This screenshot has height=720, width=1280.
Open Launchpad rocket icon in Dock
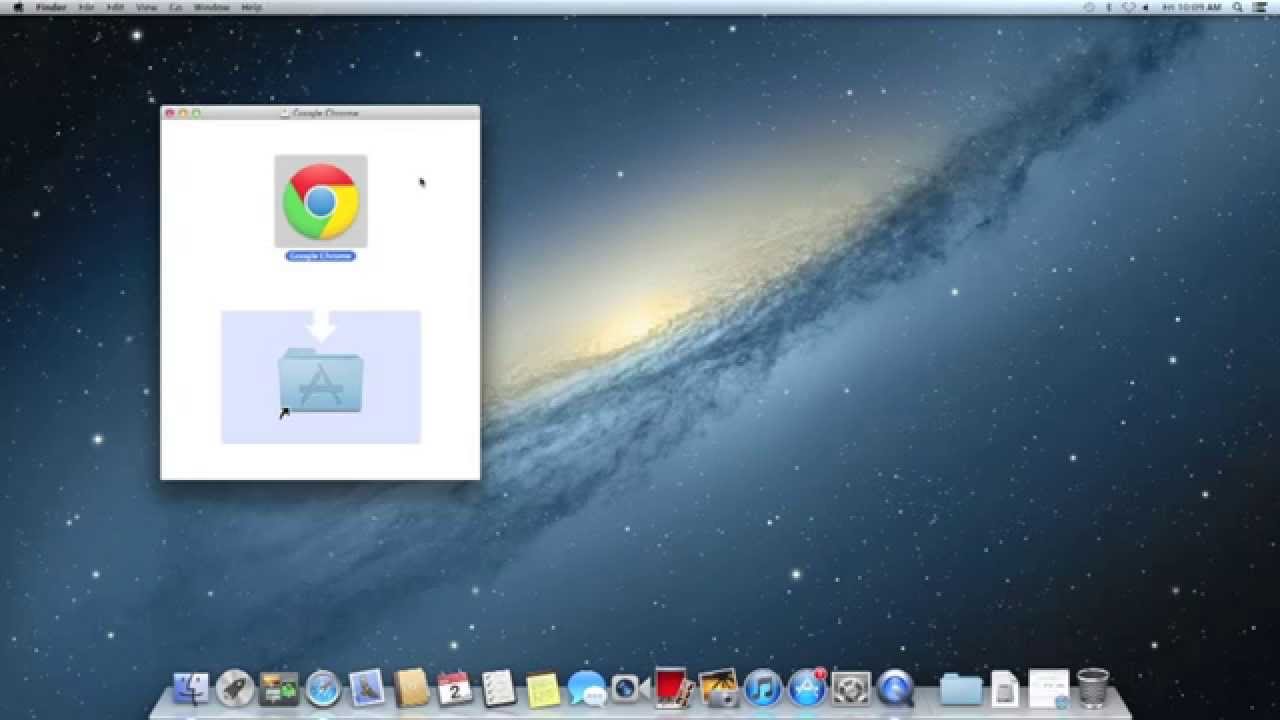click(x=235, y=688)
